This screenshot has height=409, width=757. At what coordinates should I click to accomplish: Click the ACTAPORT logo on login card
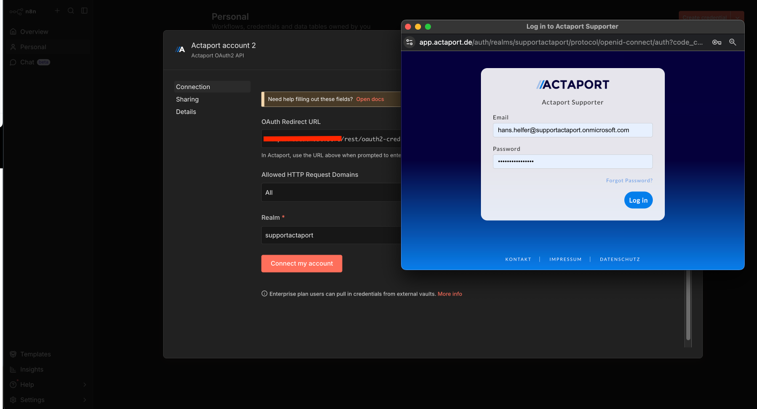(x=573, y=85)
